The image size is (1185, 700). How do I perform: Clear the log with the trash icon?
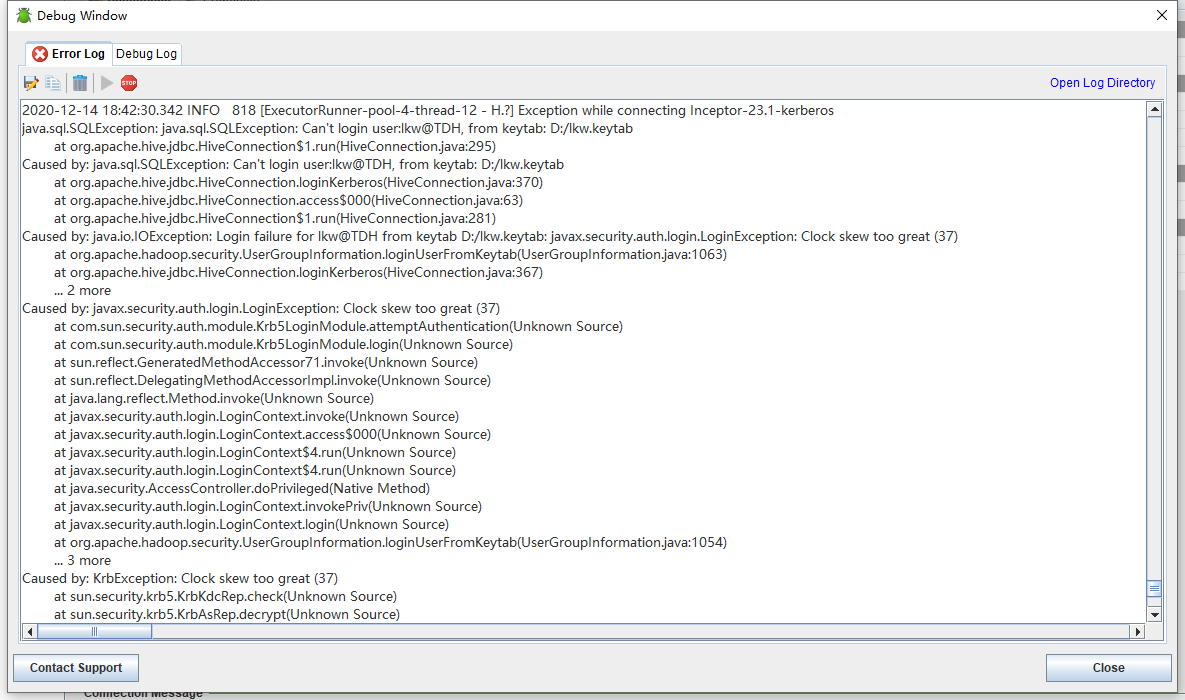(x=80, y=83)
